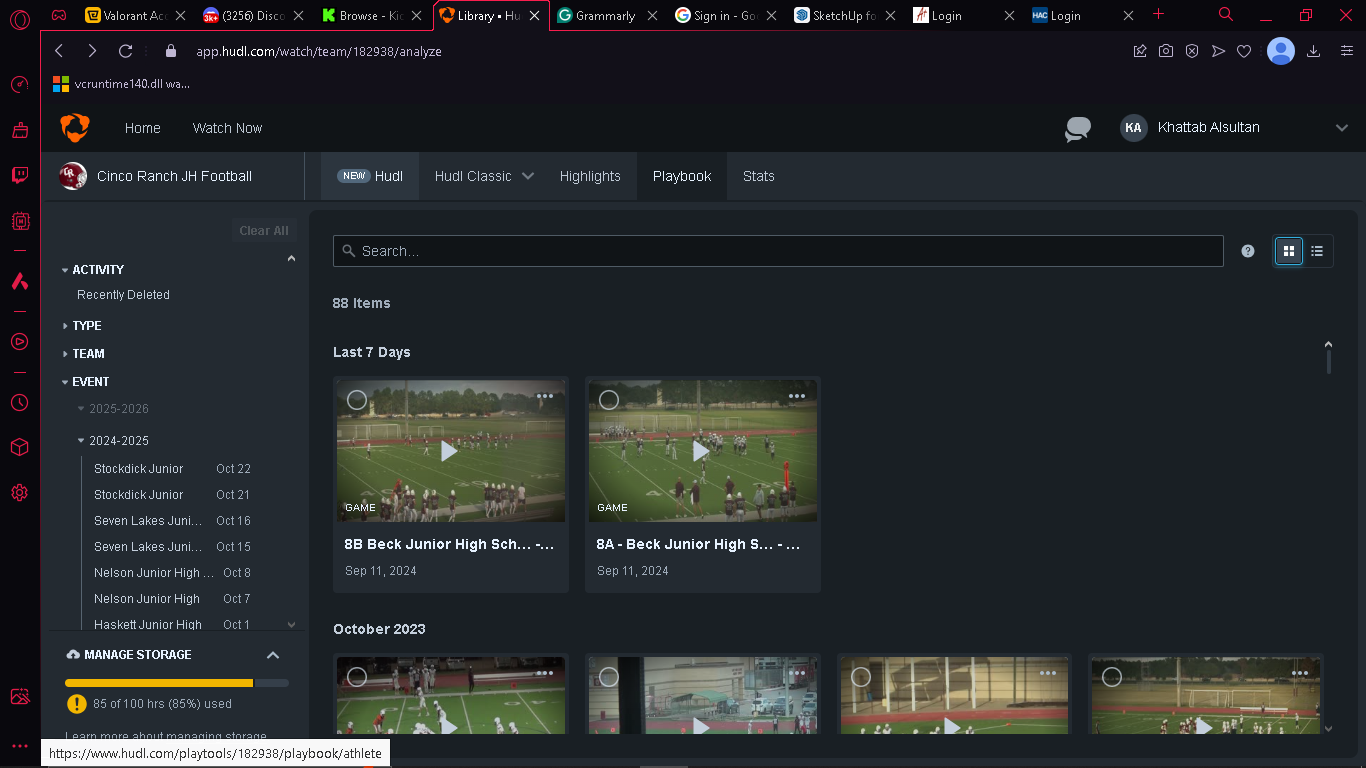
Task: Click the GX Control speedometer icon
Action: [x=20, y=85]
